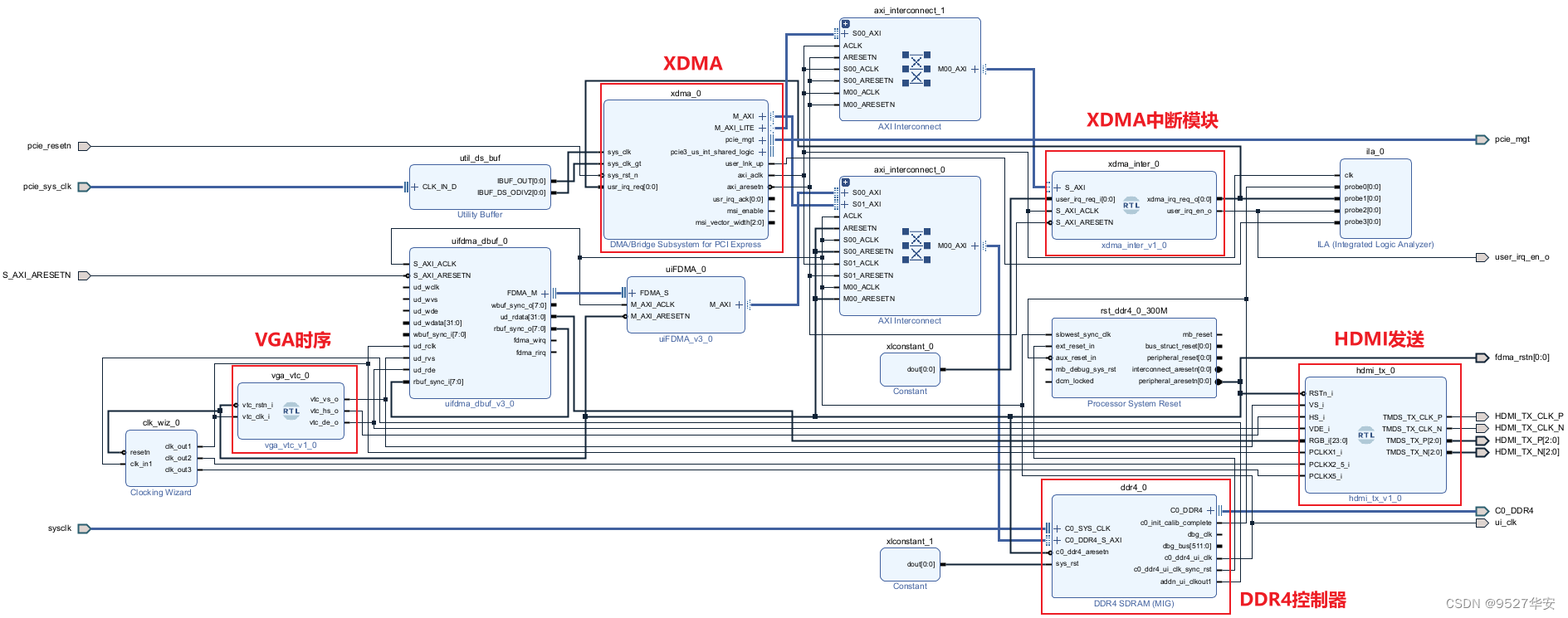Click the 'Processor System Reset' label
Viewport: 1568px width, 618px height.
pos(1134,404)
